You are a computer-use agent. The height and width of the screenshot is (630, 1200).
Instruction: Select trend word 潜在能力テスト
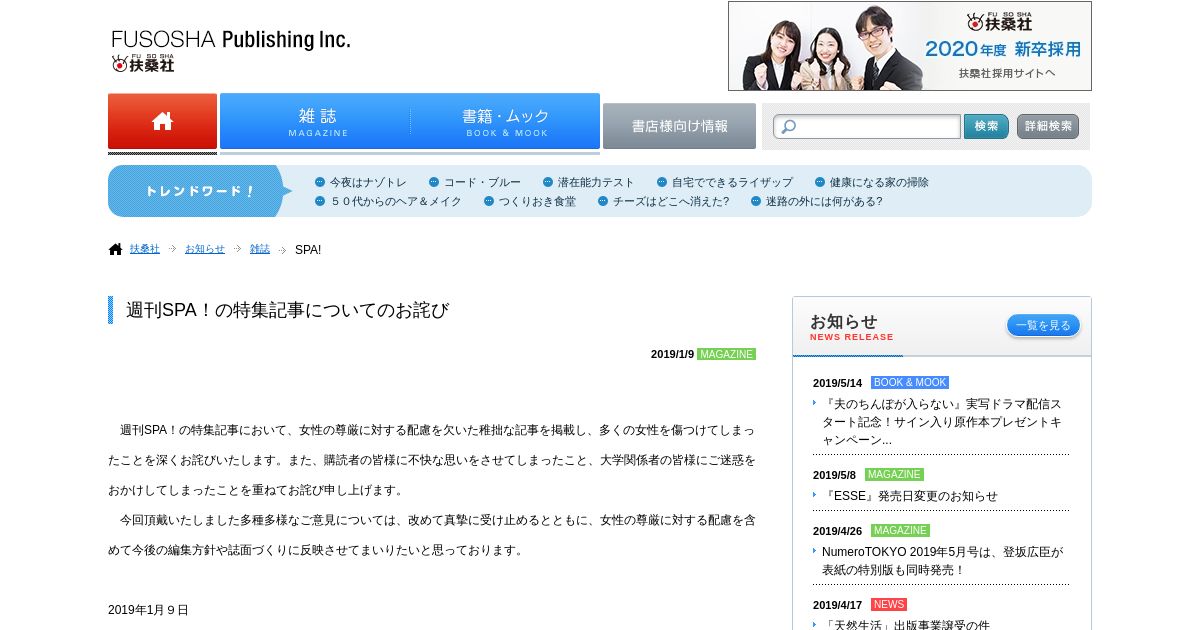pos(596,182)
